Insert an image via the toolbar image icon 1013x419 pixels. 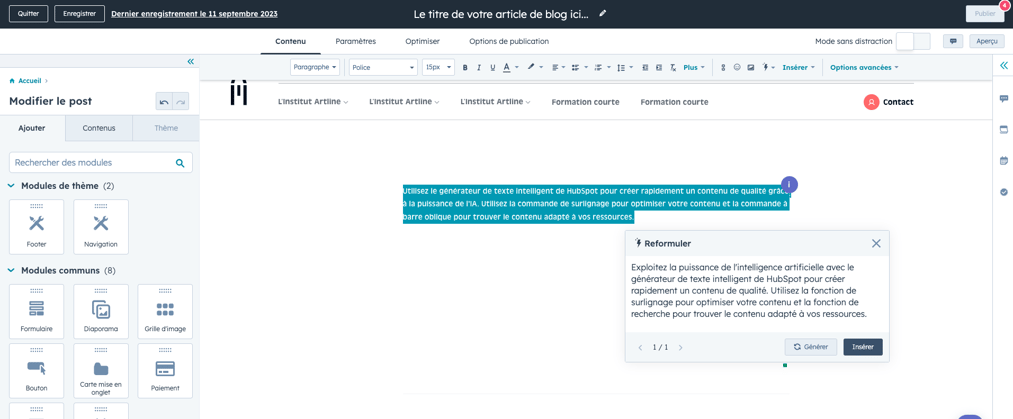pos(751,67)
